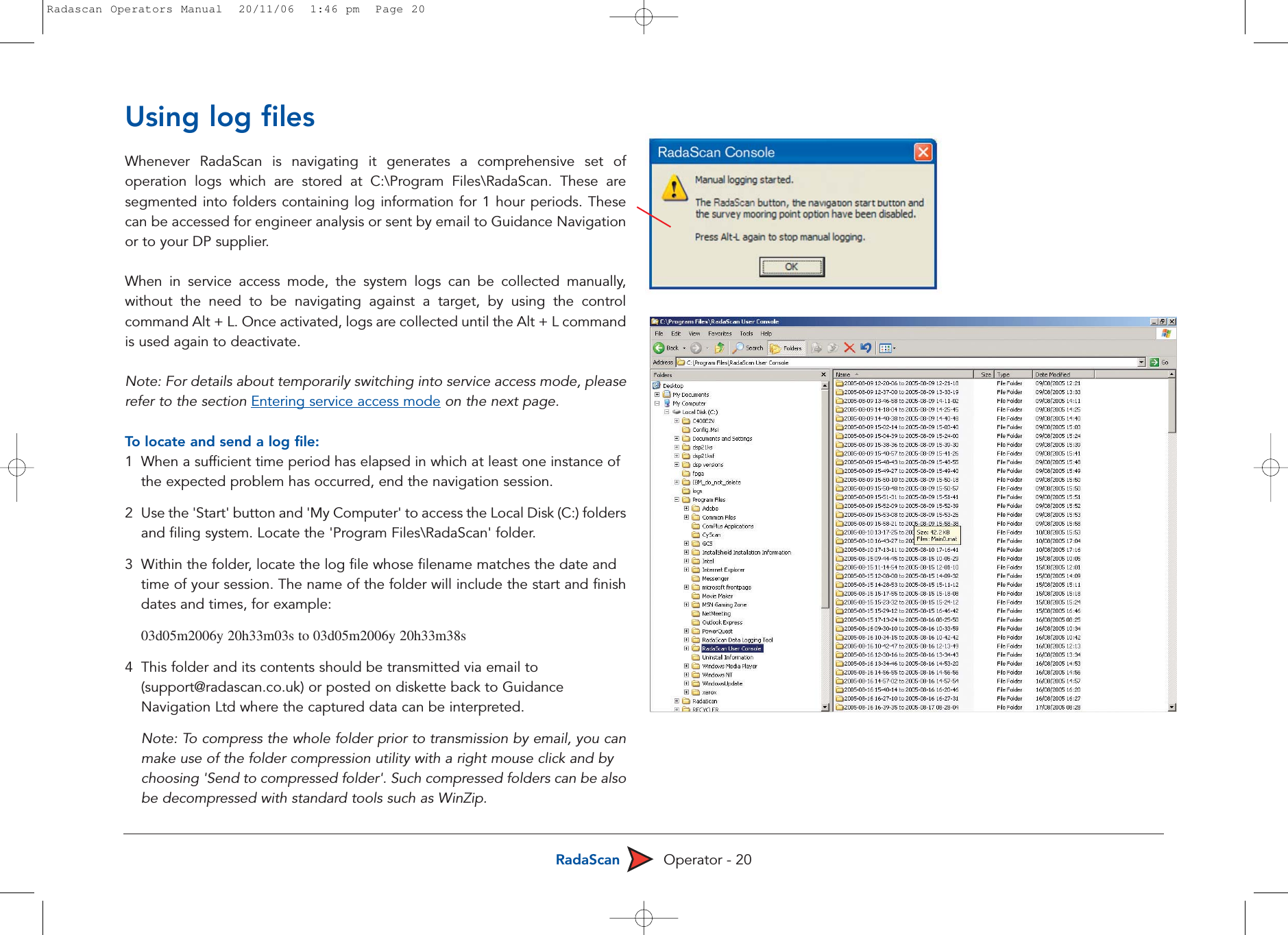Viewport: 1288px width, 935px height.
Task: Select the xerox folder in tree
Action: [709, 692]
